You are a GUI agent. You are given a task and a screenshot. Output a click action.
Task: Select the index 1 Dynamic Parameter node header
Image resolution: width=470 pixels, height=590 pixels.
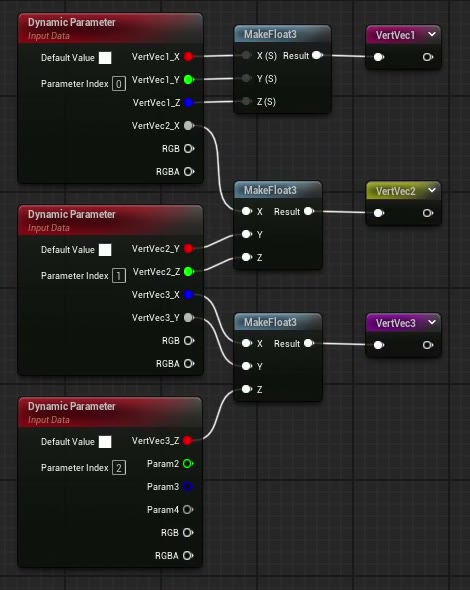(x=110, y=220)
